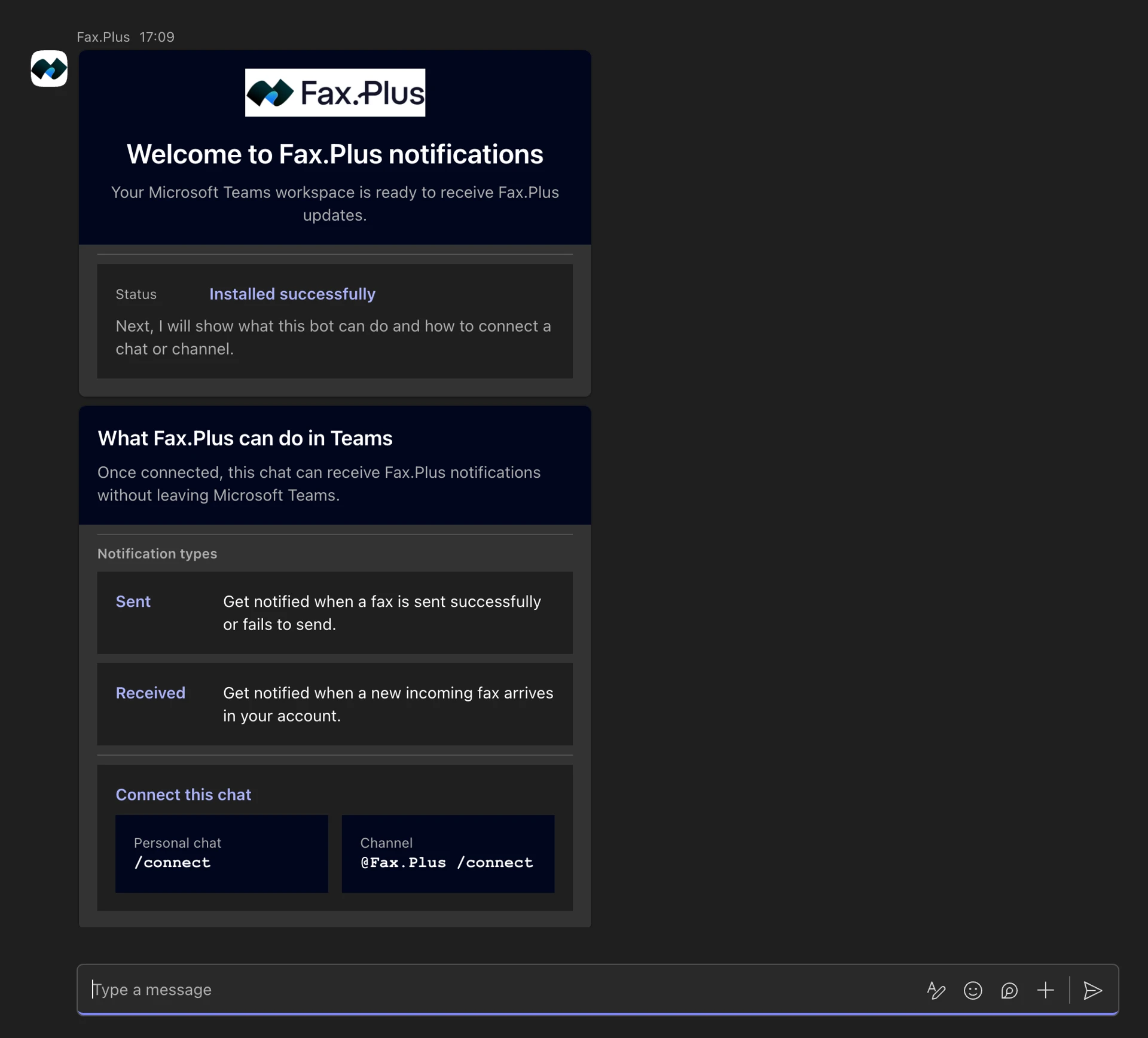The width and height of the screenshot is (1148, 1038).
Task: Click the Fax.Plus sender name
Action: tap(103, 37)
